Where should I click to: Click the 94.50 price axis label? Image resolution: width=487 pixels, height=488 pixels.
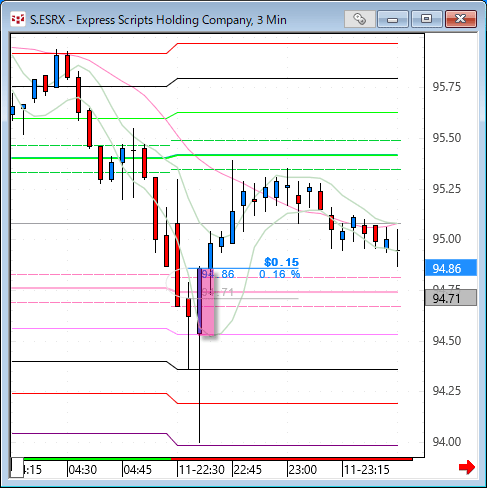click(447, 341)
